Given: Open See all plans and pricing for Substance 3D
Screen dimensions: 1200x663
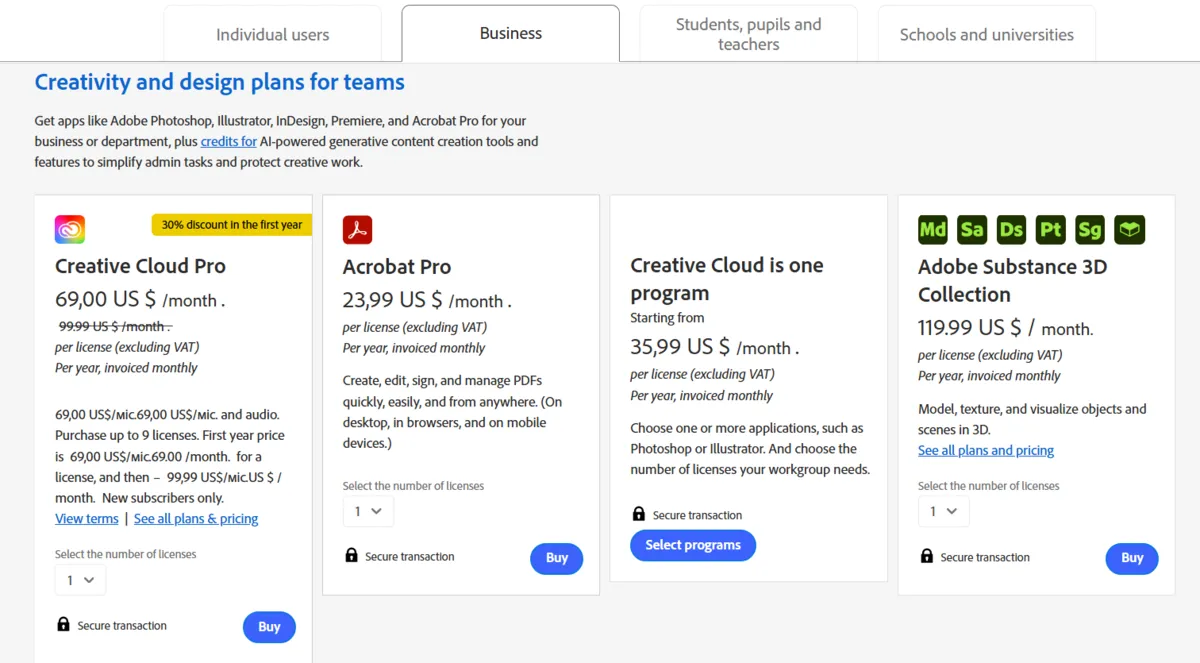Looking at the screenshot, I should coord(985,450).
